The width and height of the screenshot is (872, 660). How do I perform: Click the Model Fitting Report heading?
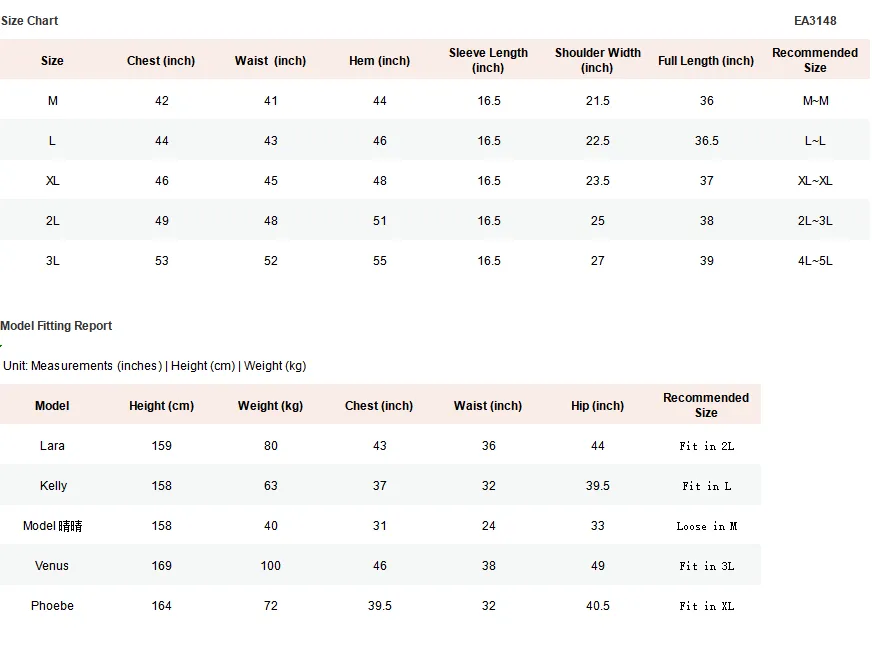pyautogui.click(x=56, y=326)
